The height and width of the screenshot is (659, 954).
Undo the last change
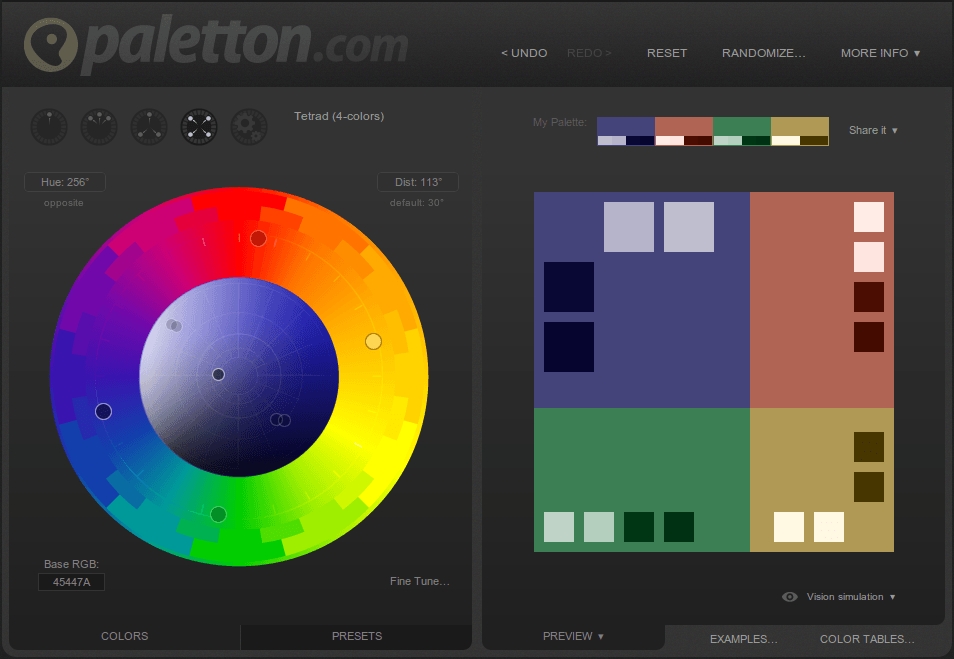point(524,53)
